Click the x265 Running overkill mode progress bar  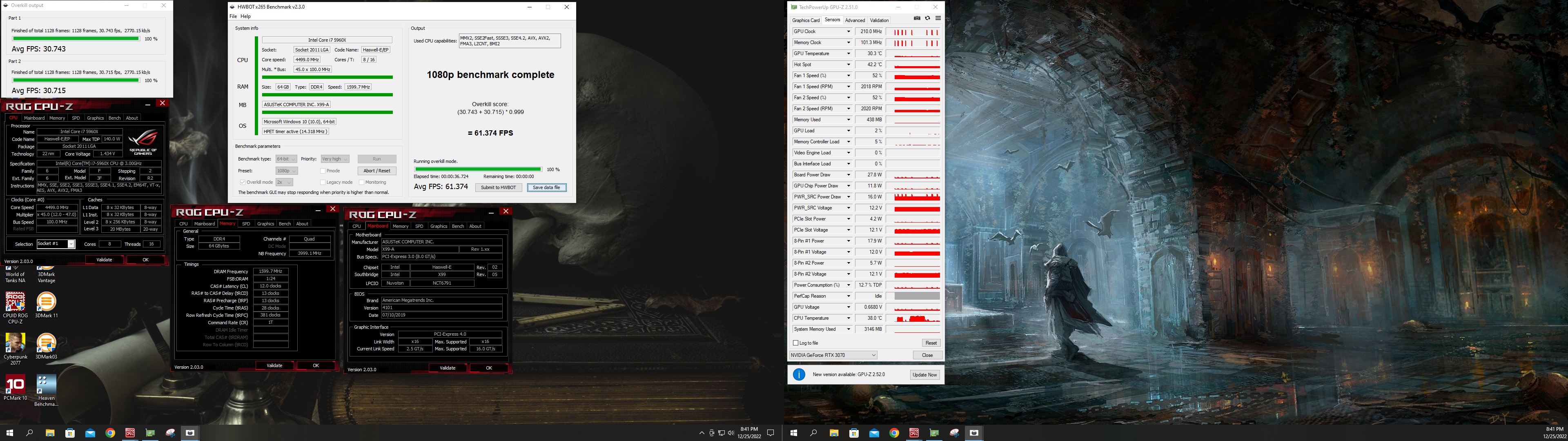coord(478,169)
